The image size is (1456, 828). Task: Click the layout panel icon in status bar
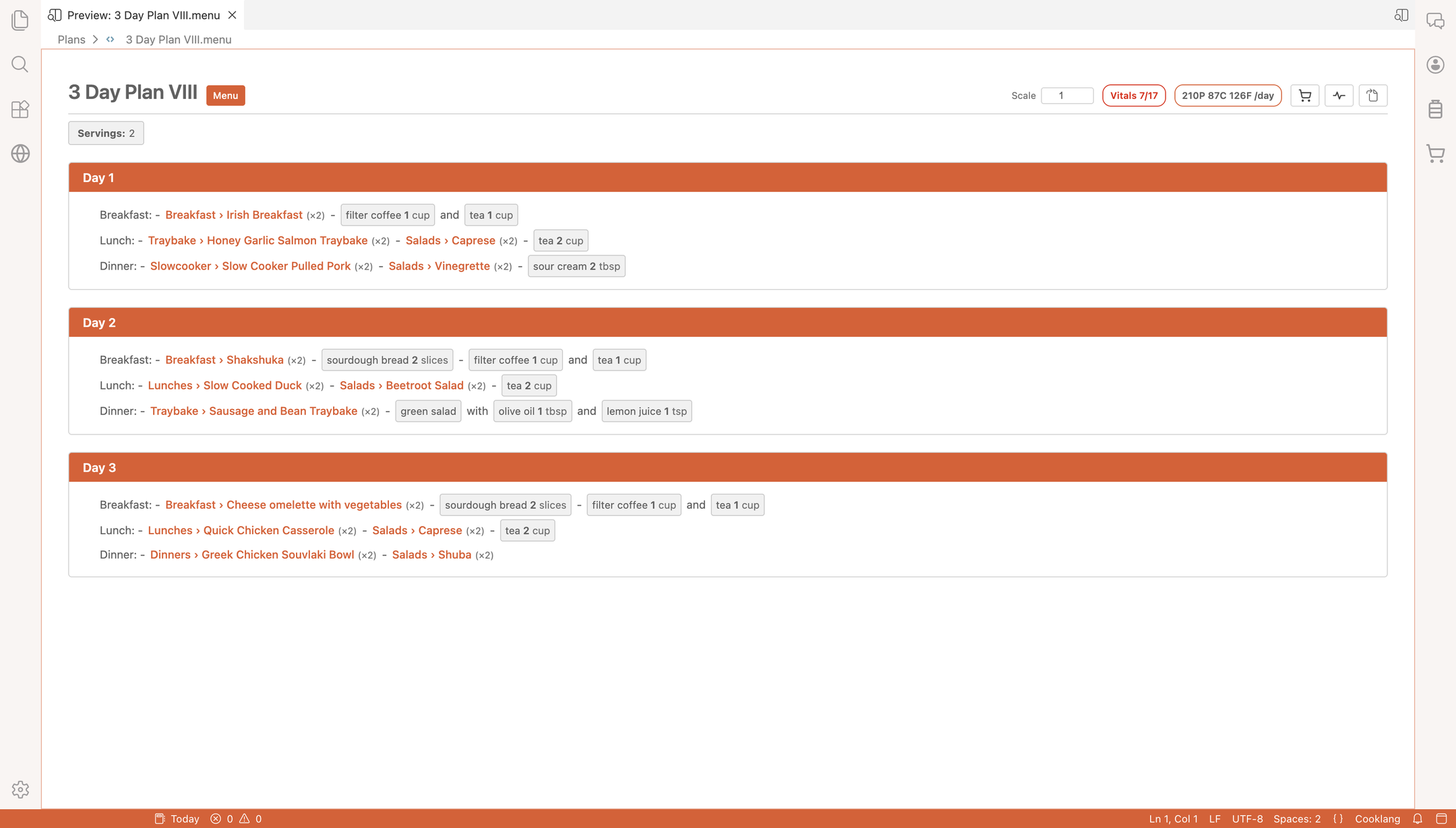click(x=1442, y=819)
